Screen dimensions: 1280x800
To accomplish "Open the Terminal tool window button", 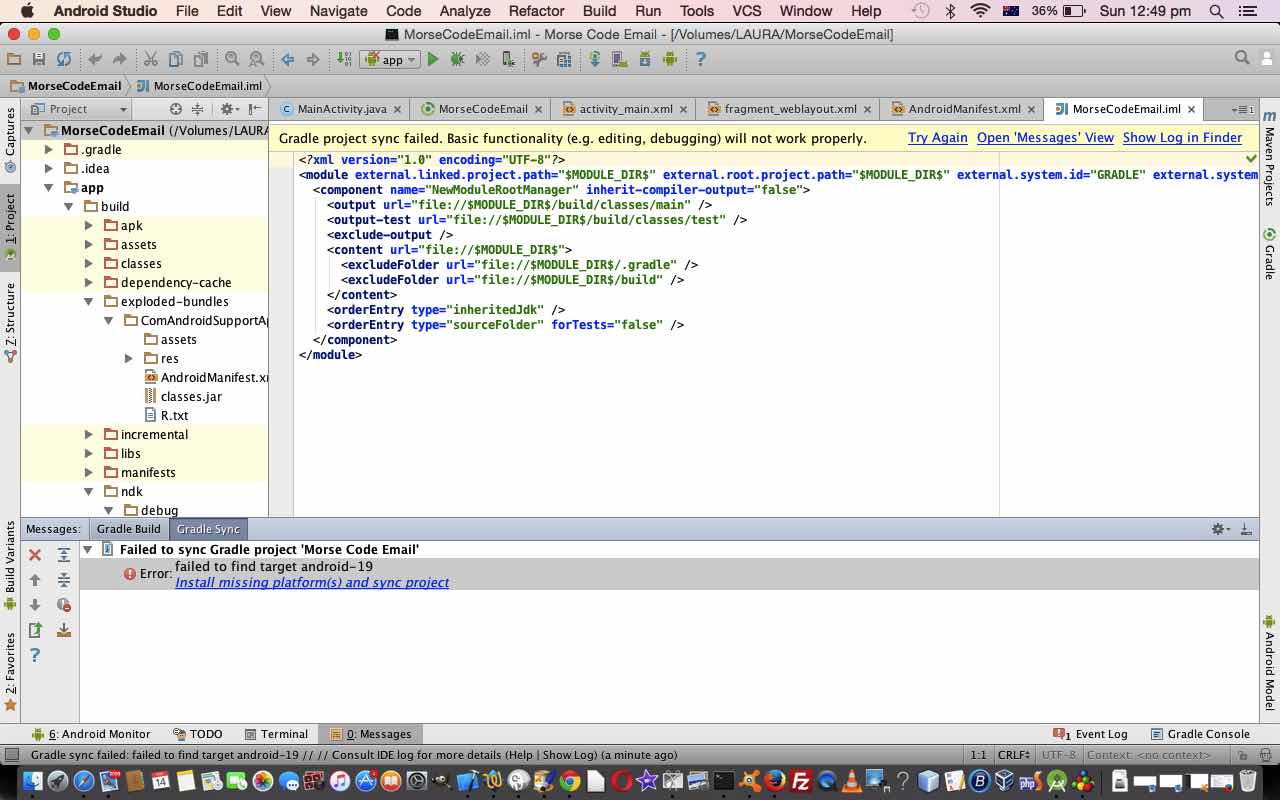I will 276,734.
